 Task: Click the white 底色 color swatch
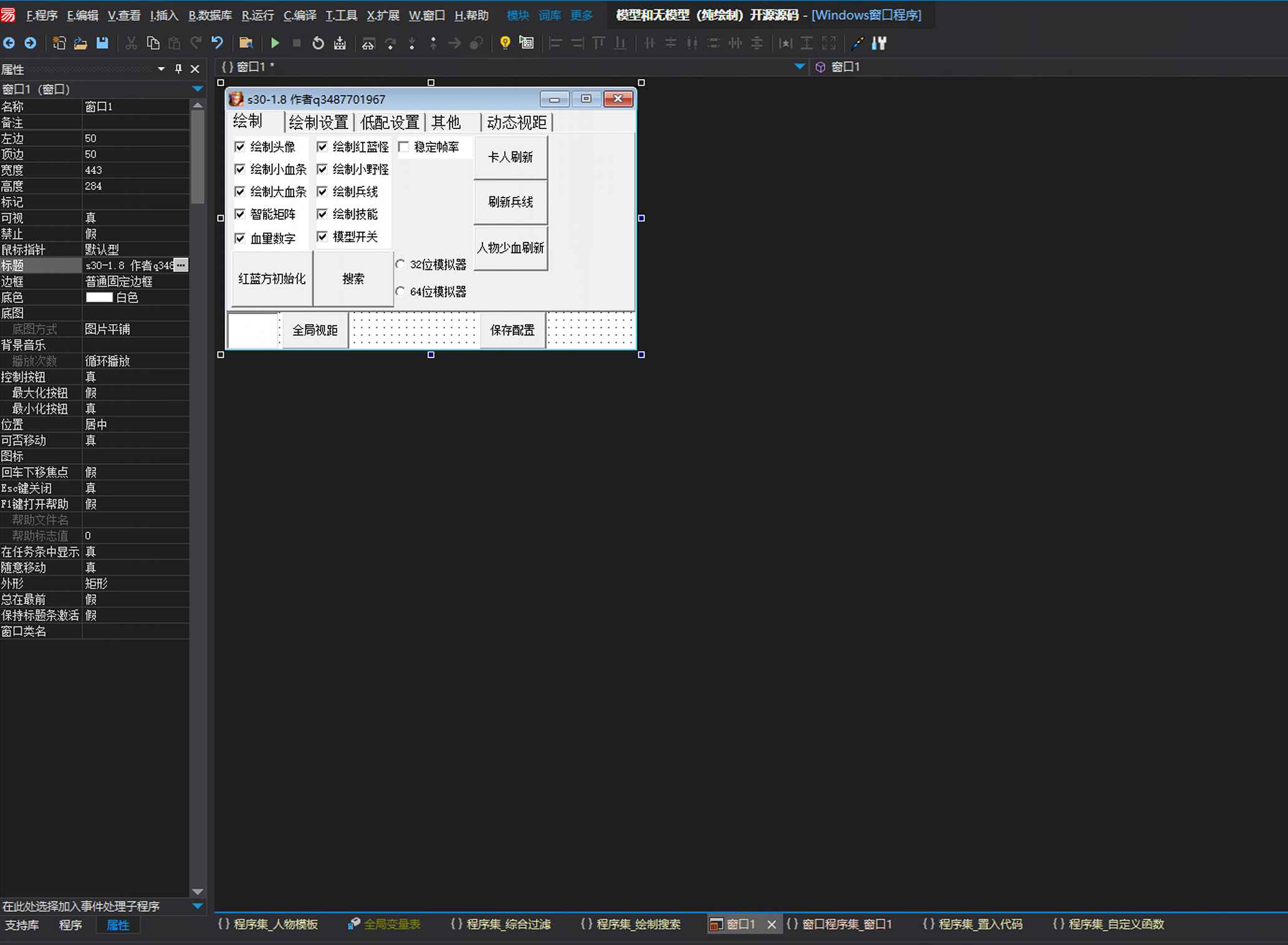99,297
